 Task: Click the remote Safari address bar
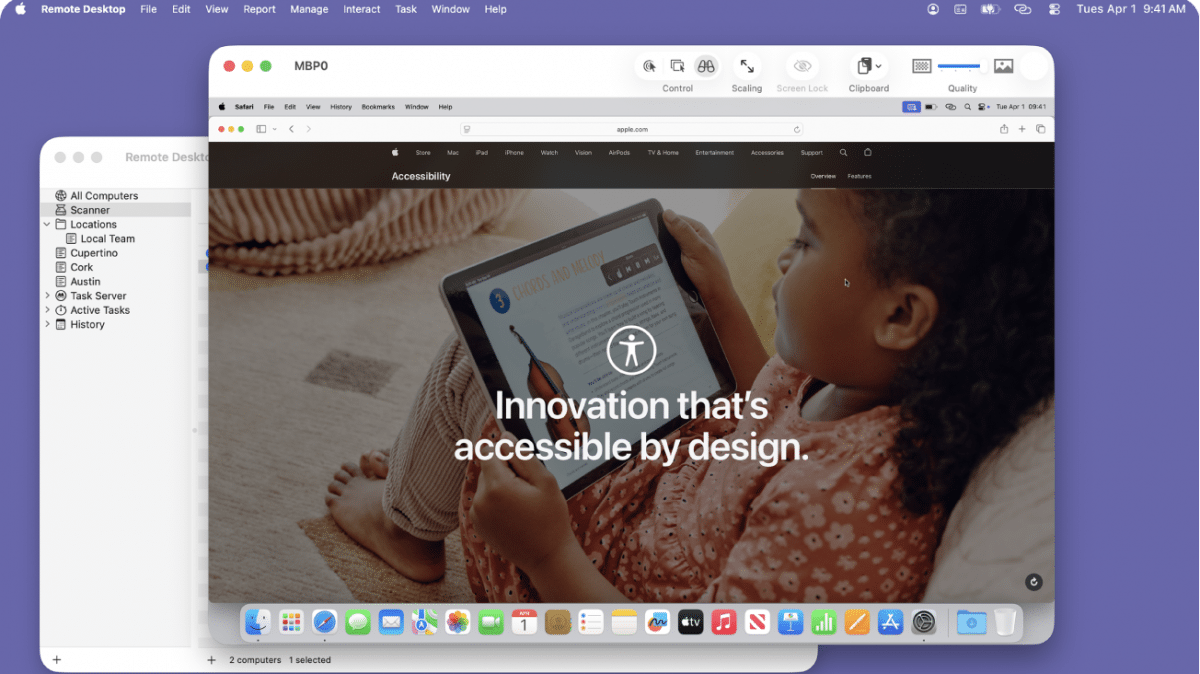[632, 129]
